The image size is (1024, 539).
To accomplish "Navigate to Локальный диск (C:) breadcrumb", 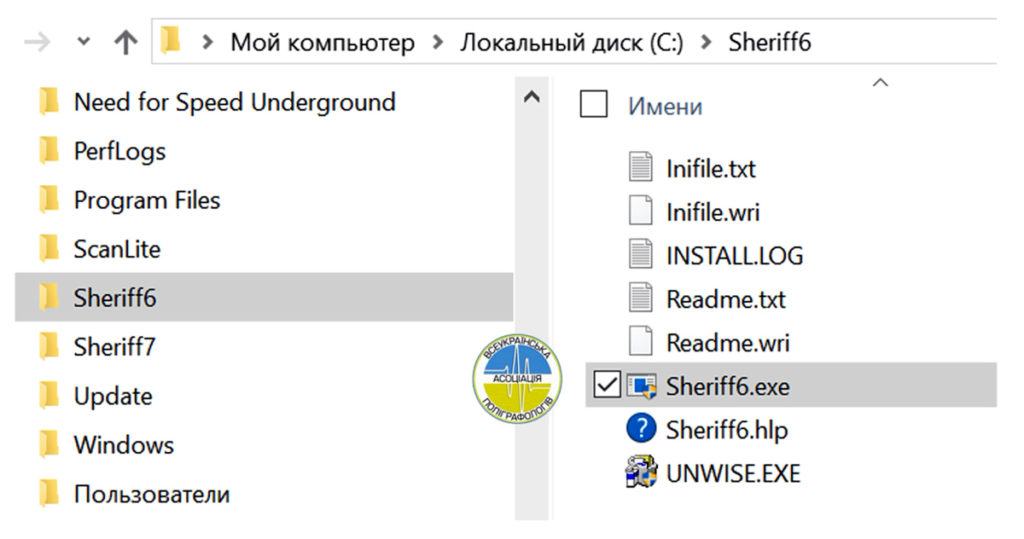I will coord(571,43).
